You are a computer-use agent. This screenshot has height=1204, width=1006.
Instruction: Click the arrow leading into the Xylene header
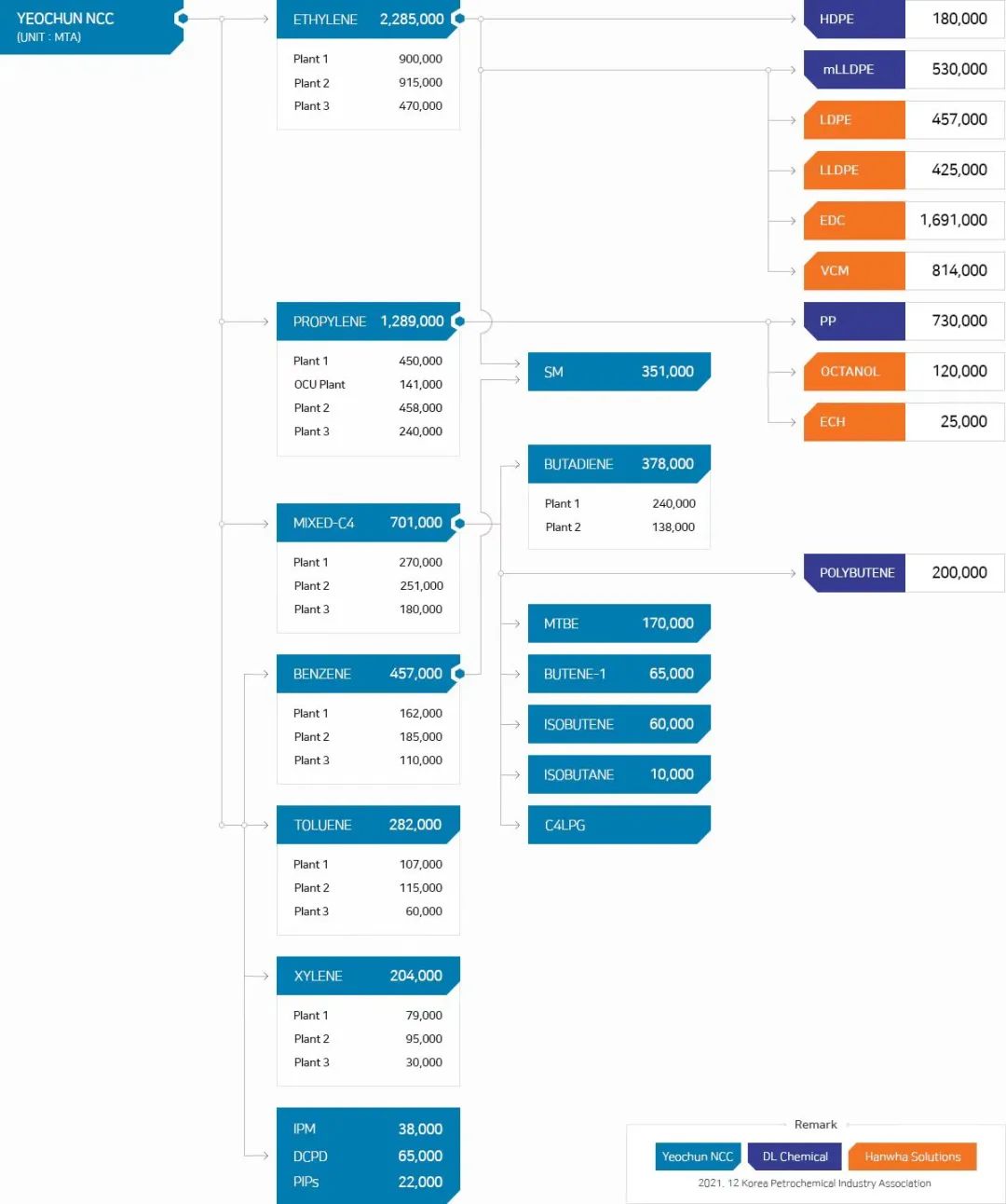point(264,976)
